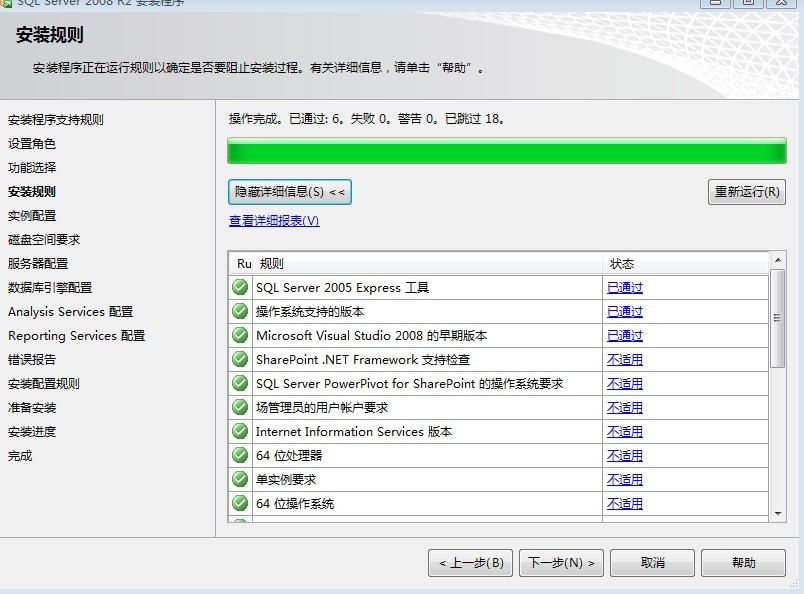The width and height of the screenshot is (804, 594).
Task: Click 规则 column header
Action: point(428,264)
